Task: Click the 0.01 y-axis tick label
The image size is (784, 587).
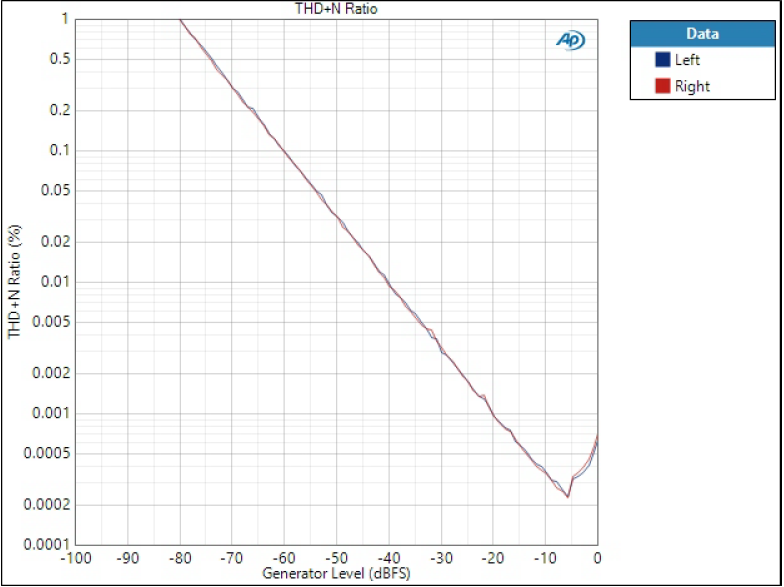Action: [x=56, y=282]
